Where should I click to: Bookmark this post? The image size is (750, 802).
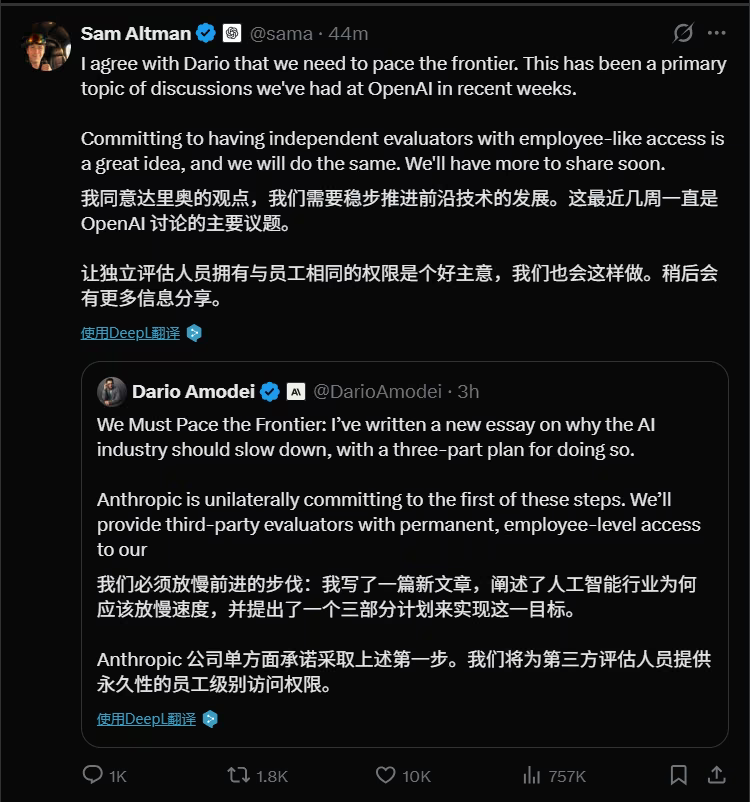point(678,775)
